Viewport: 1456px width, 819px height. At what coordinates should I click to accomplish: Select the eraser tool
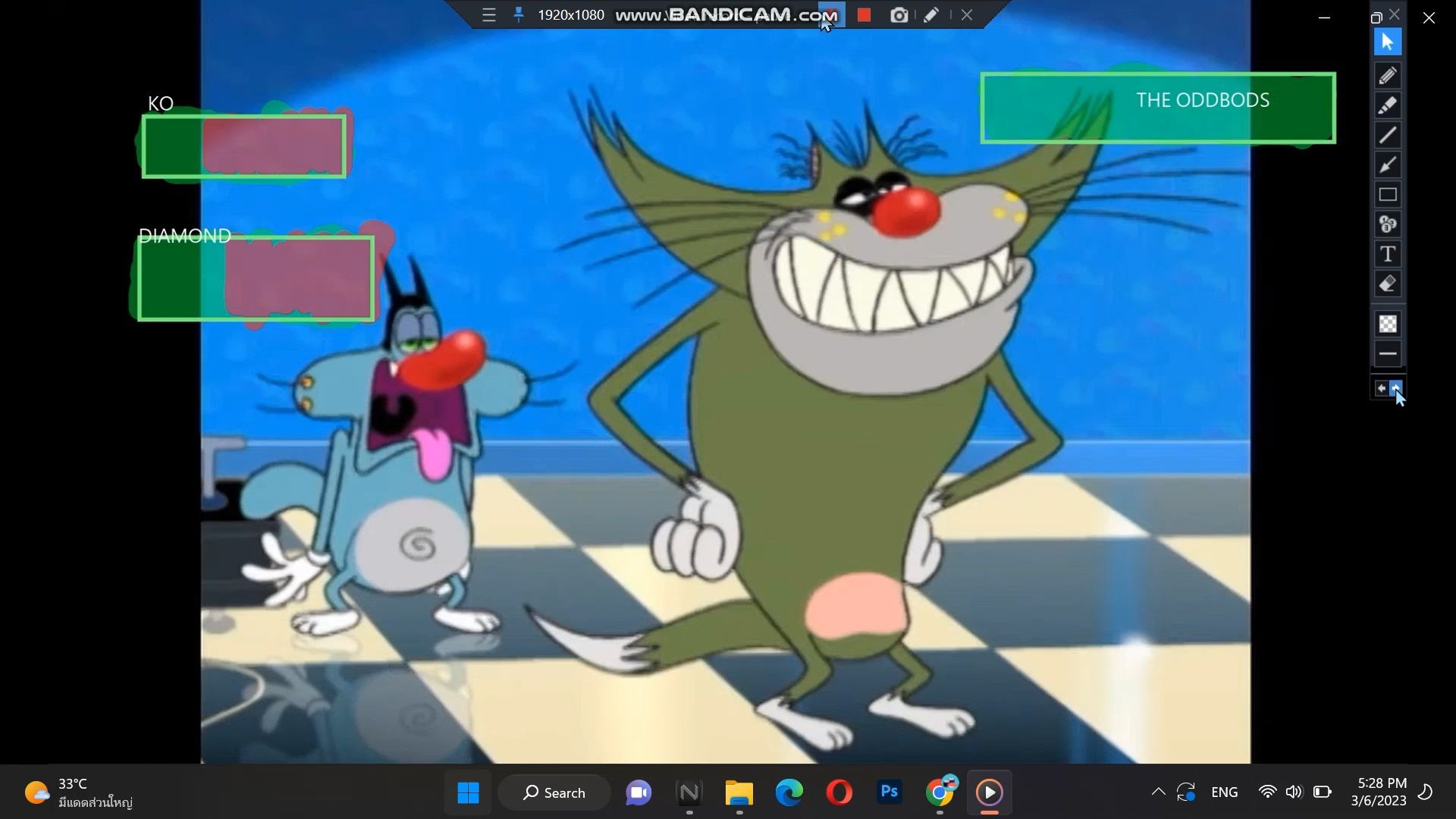pyautogui.click(x=1388, y=284)
